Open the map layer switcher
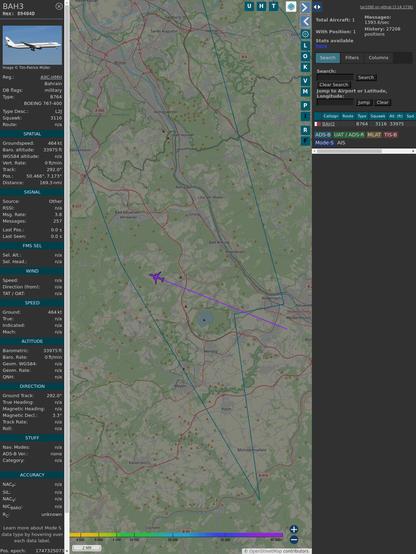The width and height of the screenshot is (416, 554). click(291, 6)
